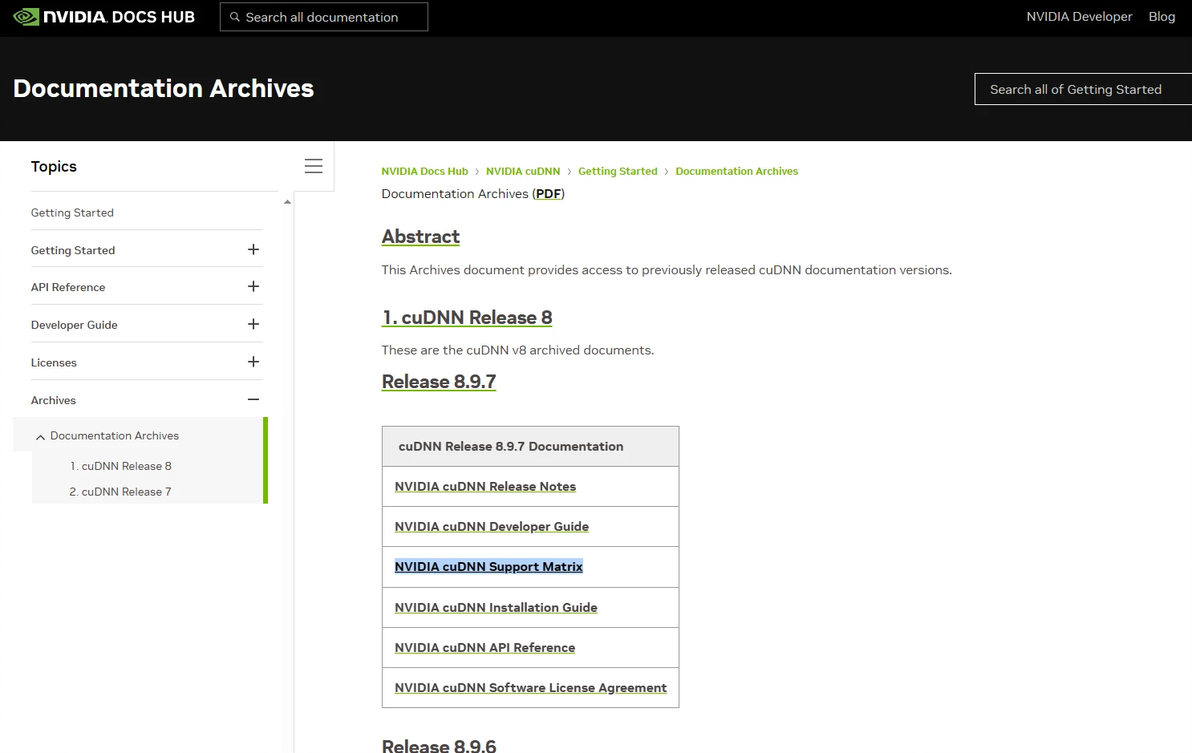
Task: Click the 1. cuDNN Release 8 heading
Action: pos(467,318)
